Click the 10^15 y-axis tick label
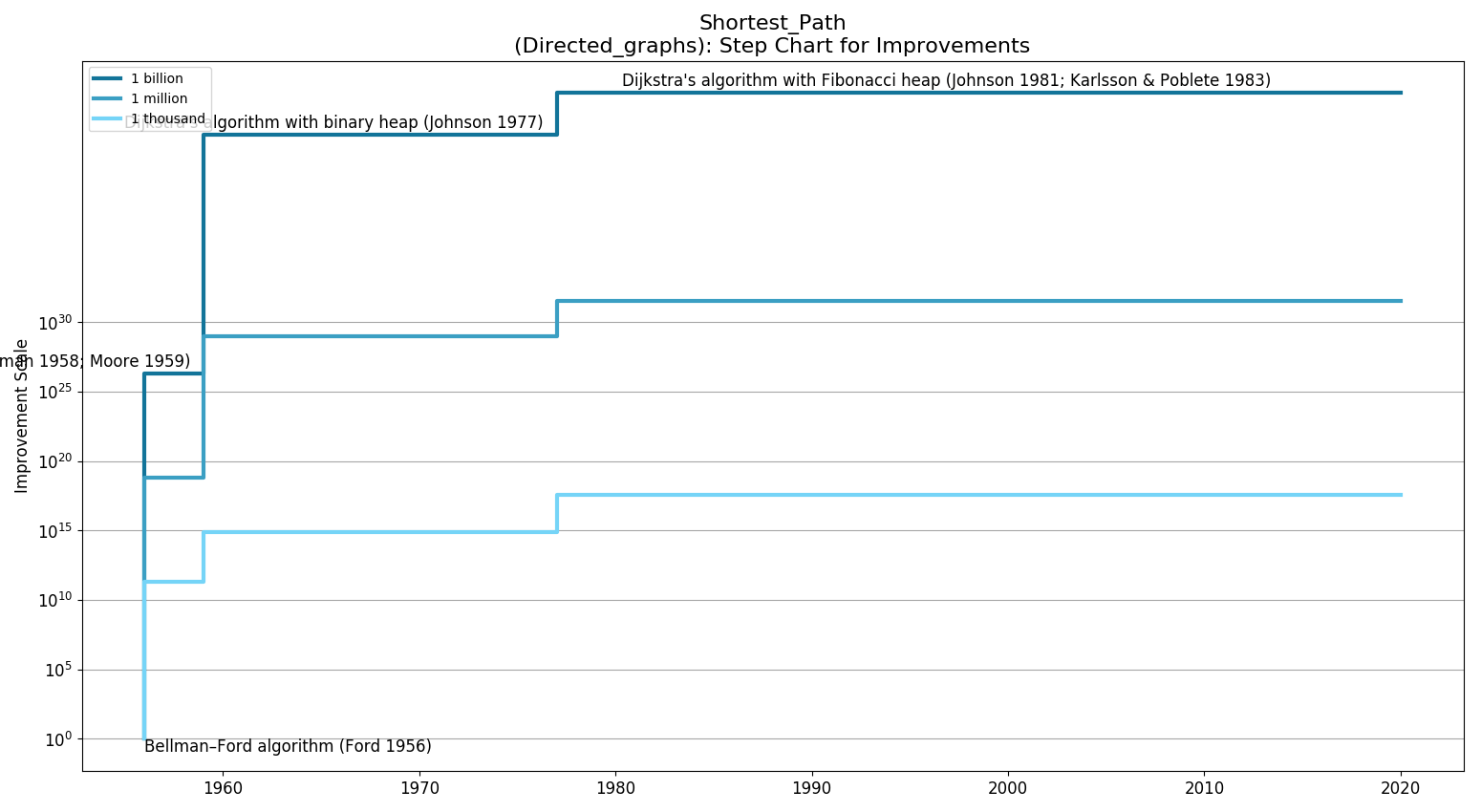Viewport: 1481px width, 812px height. point(55,530)
